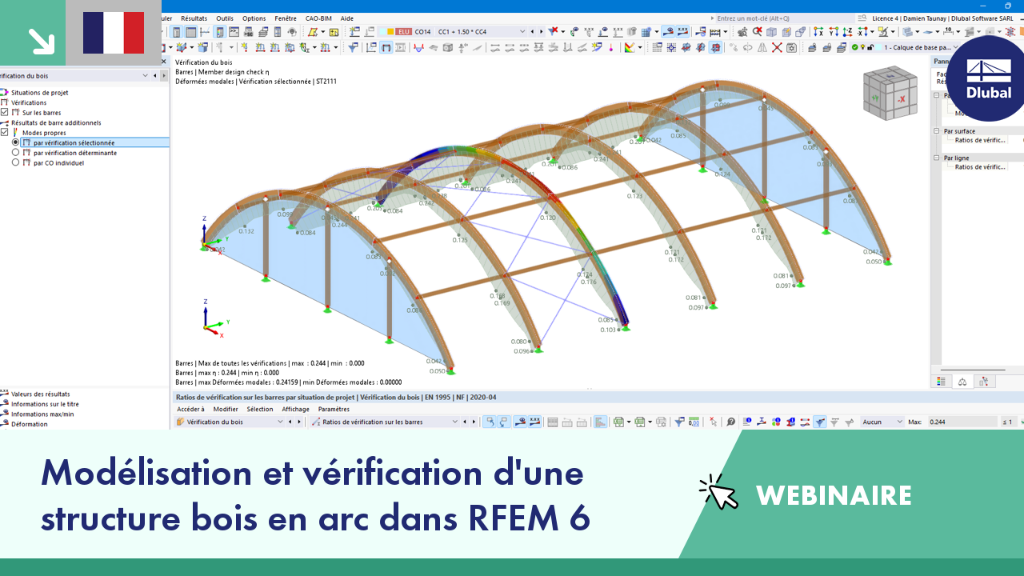Open the 'Paramètres' table menu
The width and height of the screenshot is (1024, 576).
[x=333, y=409]
